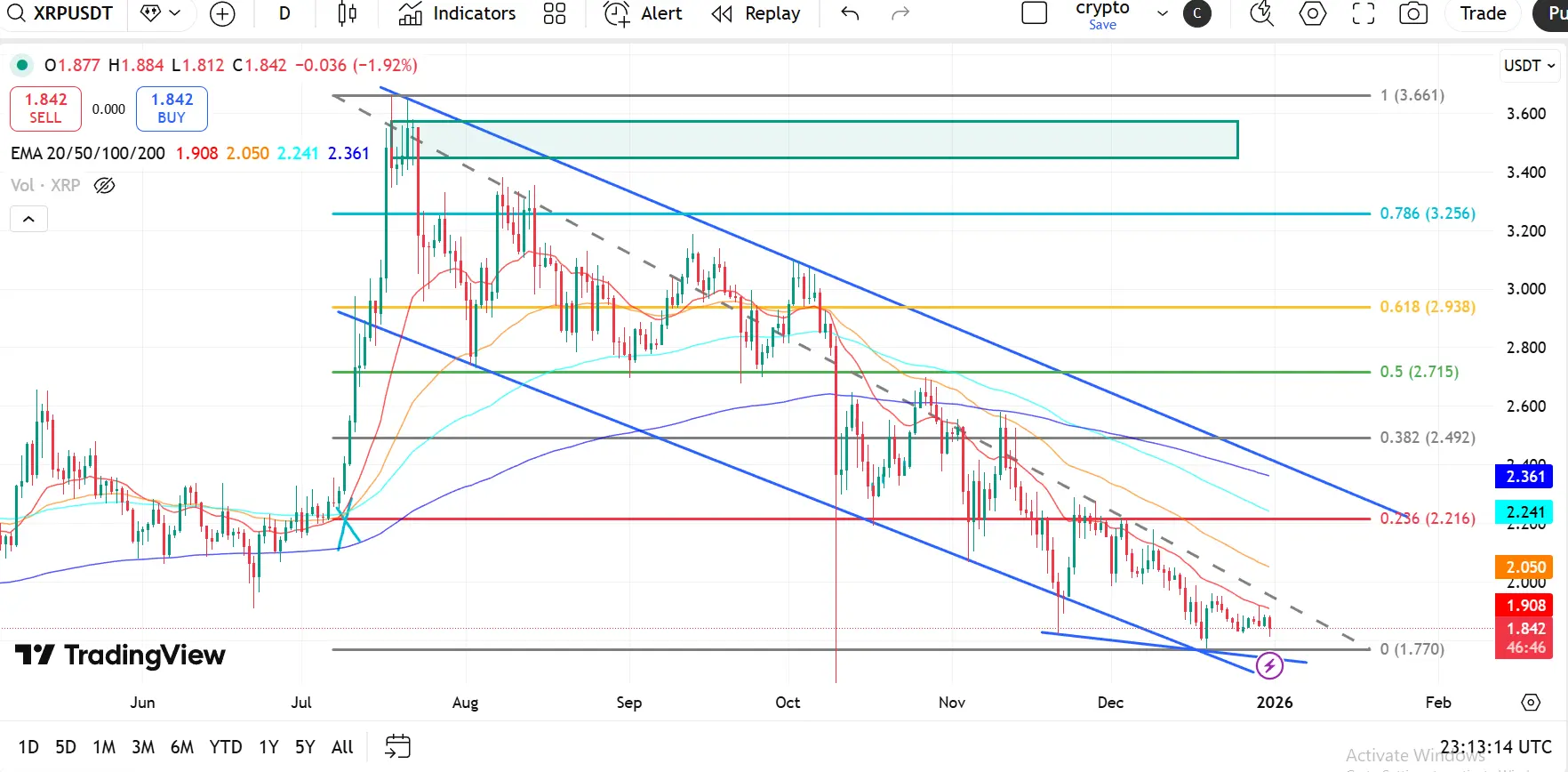Select the 1D time range
The height and width of the screenshot is (772, 1568).
coord(28,747)
